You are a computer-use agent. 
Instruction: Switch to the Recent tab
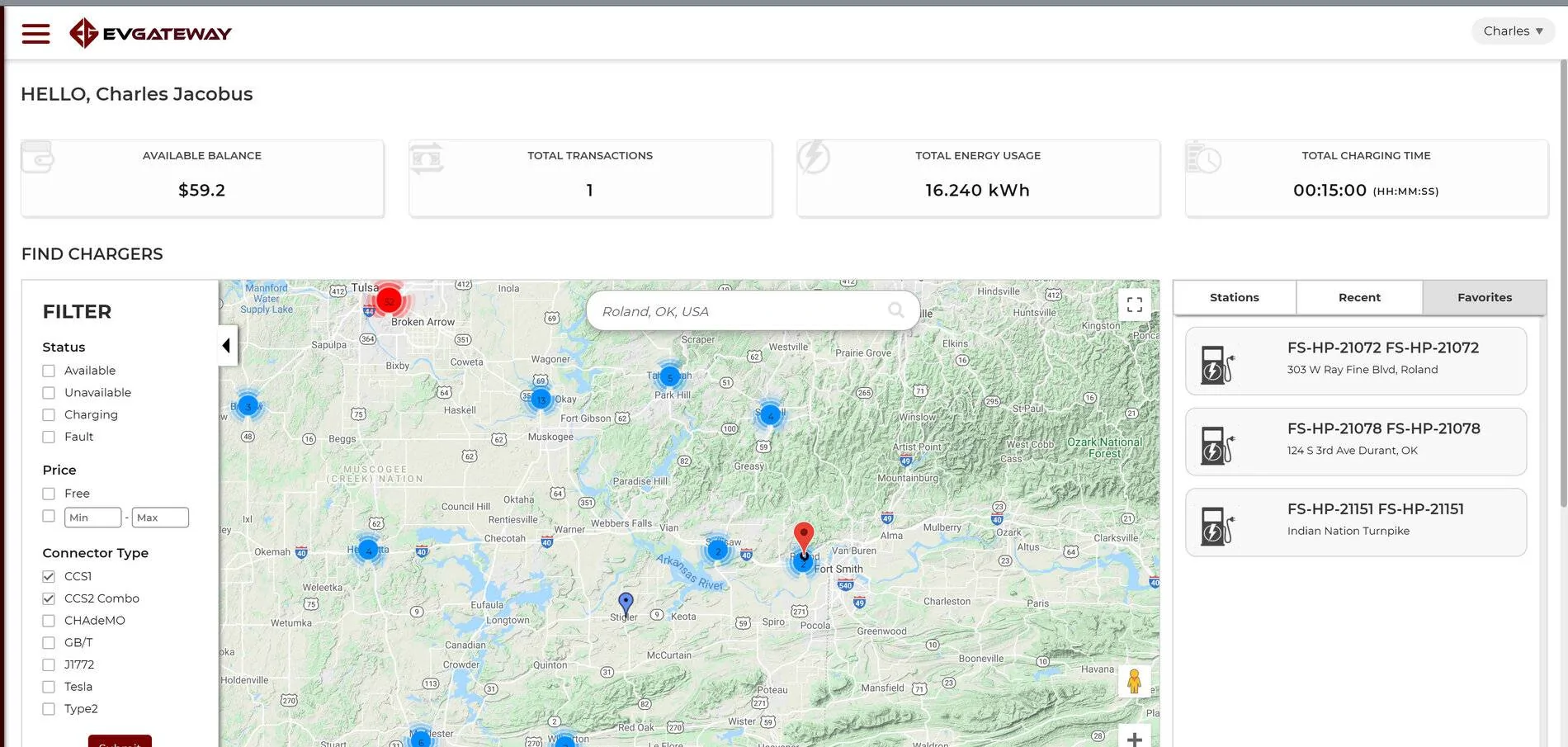[x=1359, y=297]
